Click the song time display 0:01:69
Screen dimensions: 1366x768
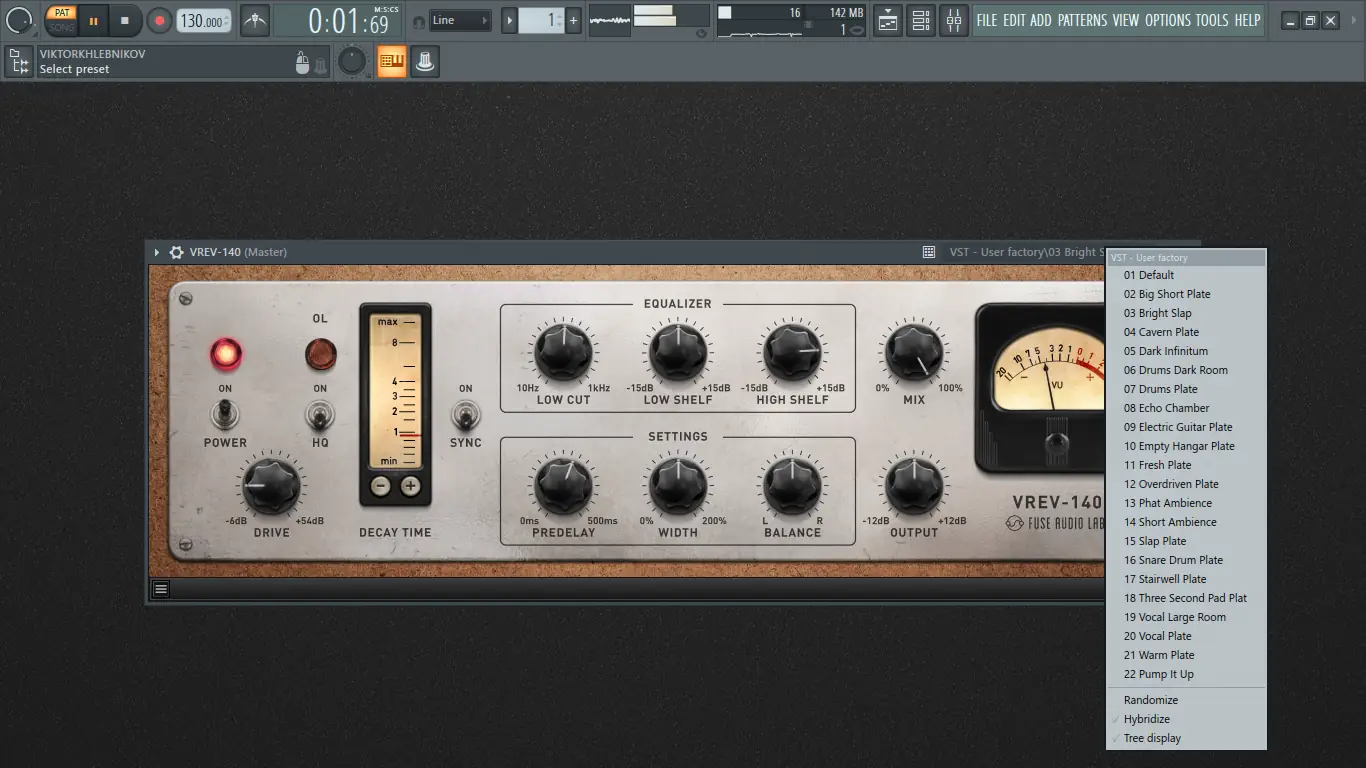coord(338,20)
